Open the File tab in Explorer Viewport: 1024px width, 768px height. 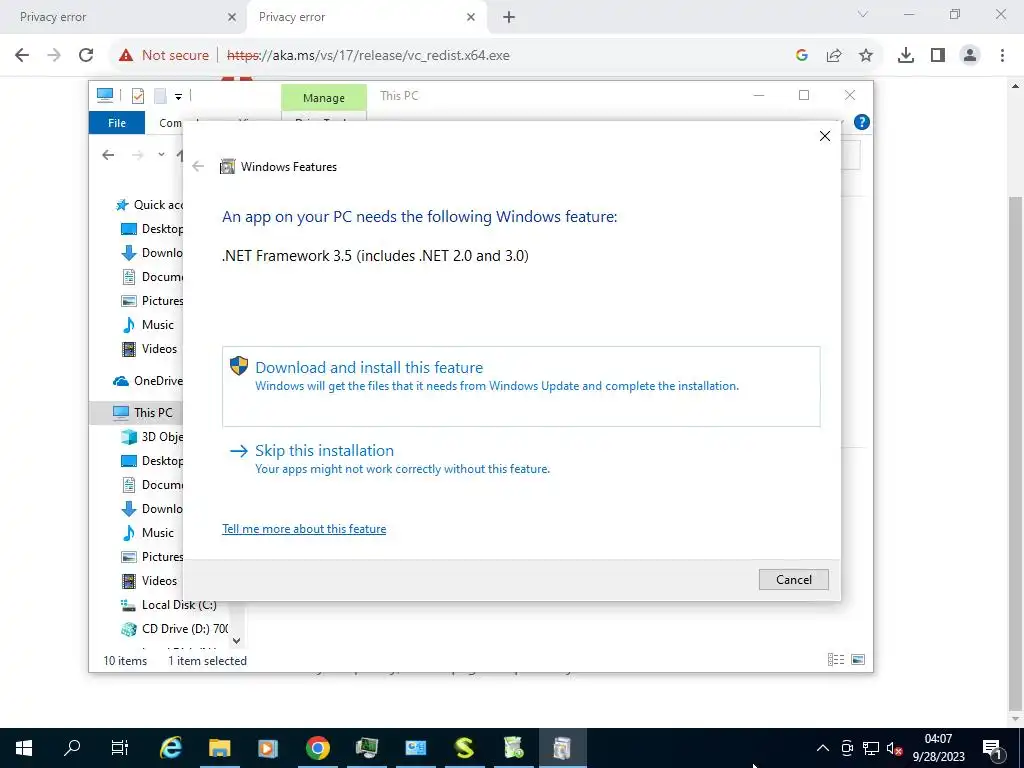pyautogui.click(x=117, y=123)
